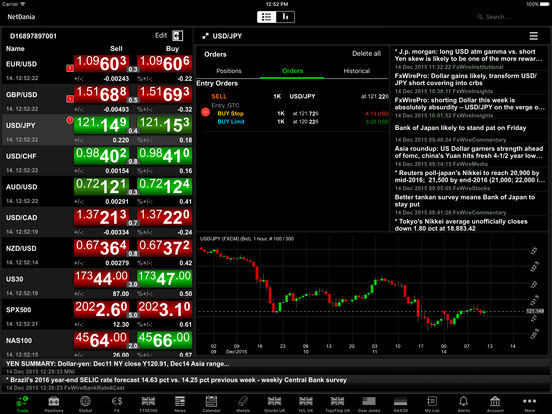Open the FX currency icon
Image resolution: width=552 pixels, height=414 pixels.
(117, 404)
